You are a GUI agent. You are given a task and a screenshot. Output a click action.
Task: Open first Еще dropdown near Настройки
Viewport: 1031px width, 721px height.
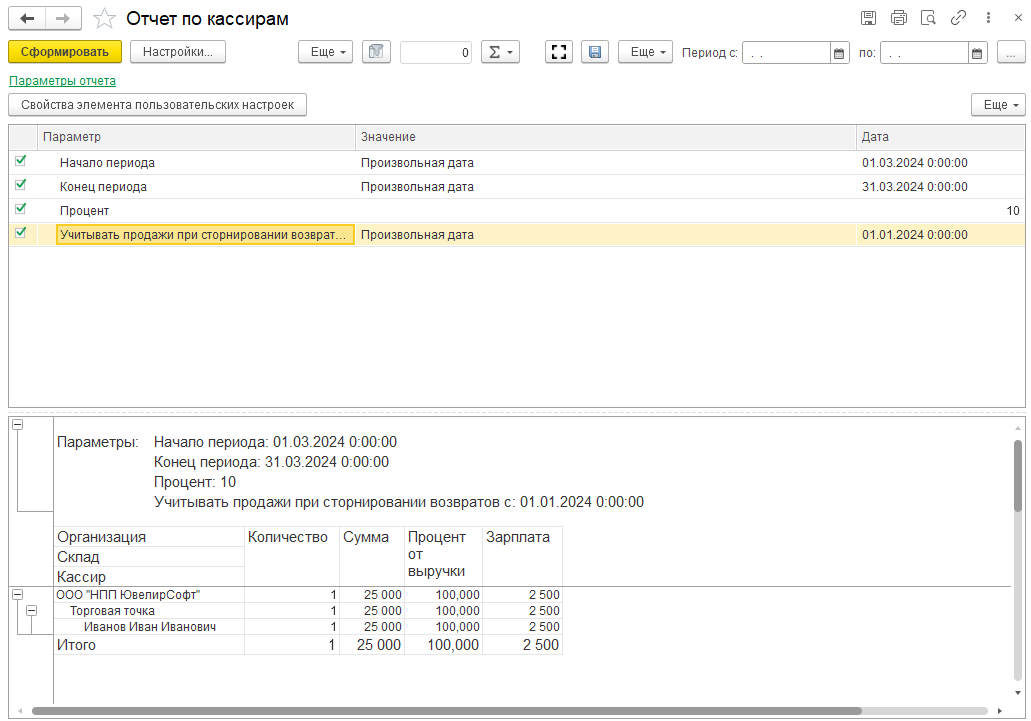click(325, 52)
